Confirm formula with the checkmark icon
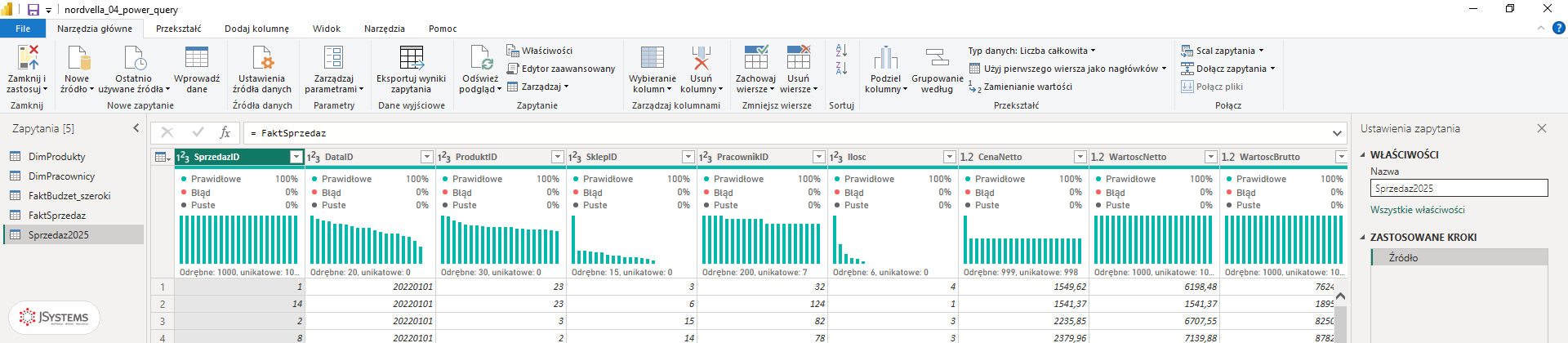 pos(198,132)
